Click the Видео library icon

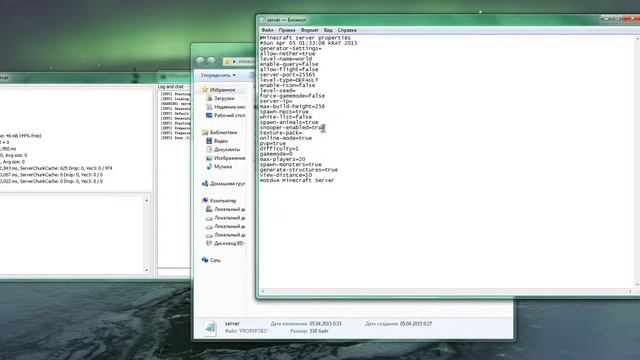click(x=209, y=141)
